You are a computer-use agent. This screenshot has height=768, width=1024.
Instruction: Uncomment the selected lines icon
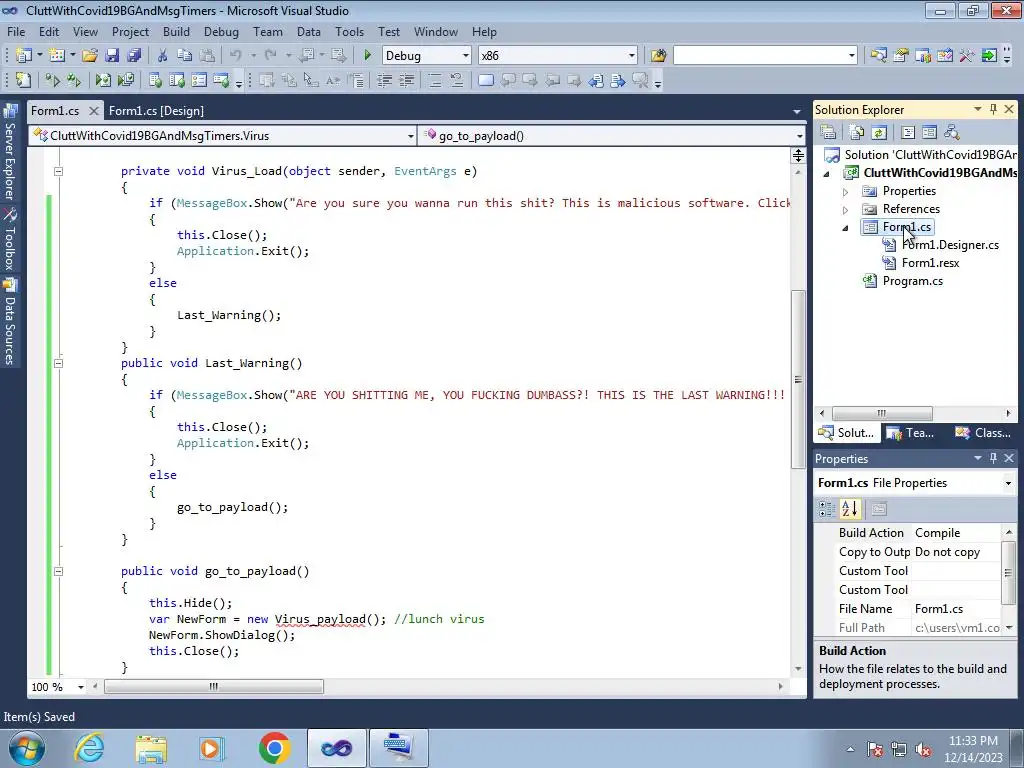coord(456,80)
